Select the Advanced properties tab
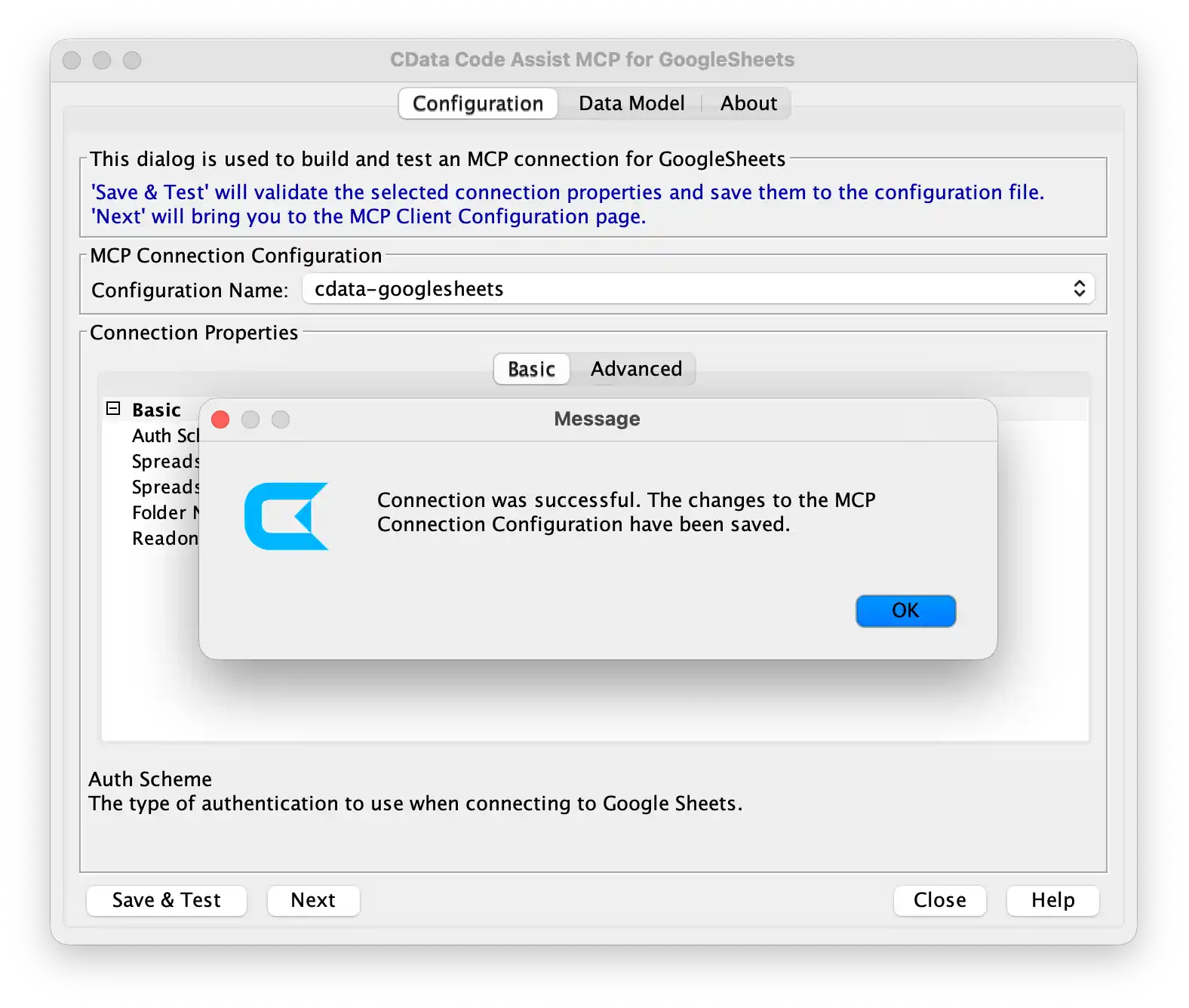 (636, 369)
